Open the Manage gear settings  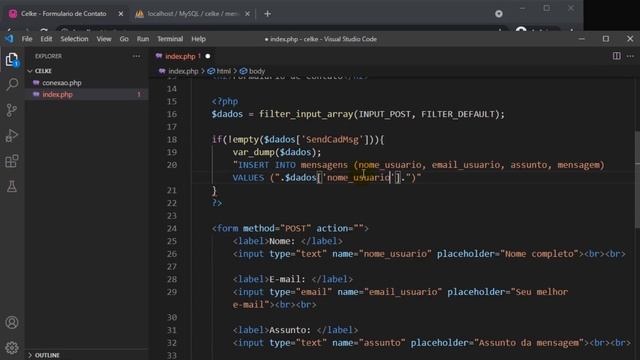(x=12, y=348)
